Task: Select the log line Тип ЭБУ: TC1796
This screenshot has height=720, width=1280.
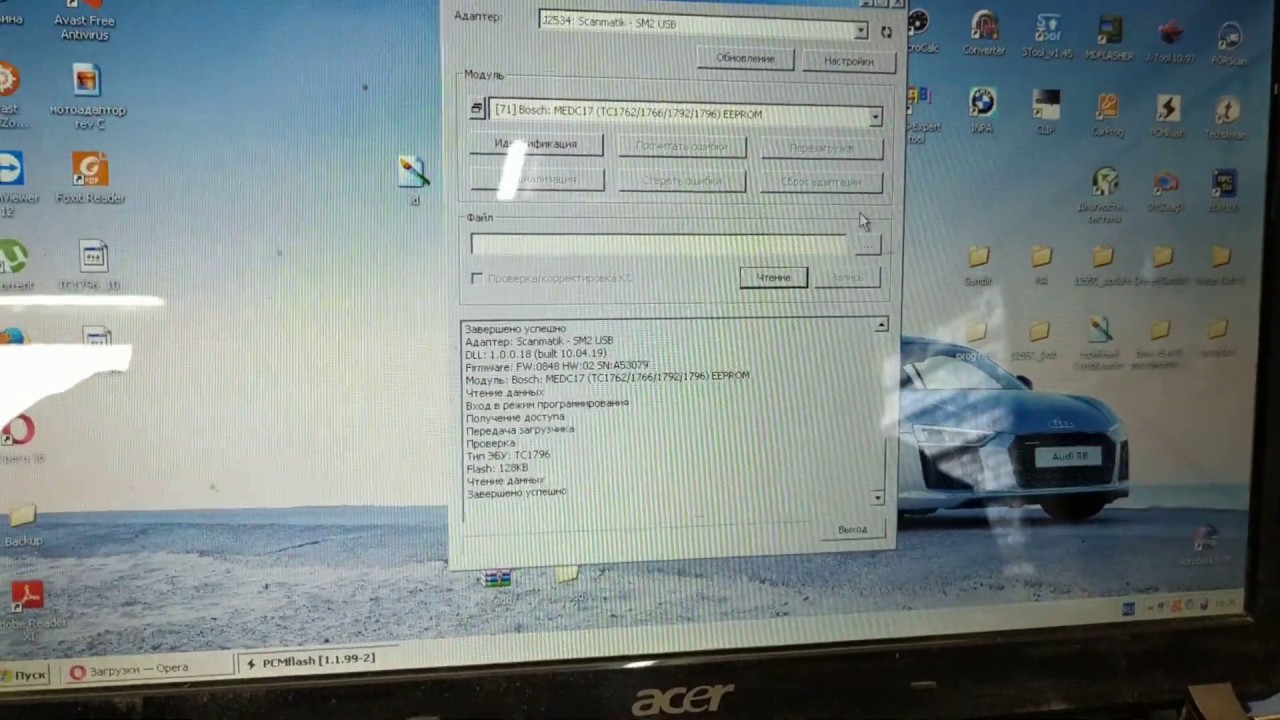Action: 508,455
